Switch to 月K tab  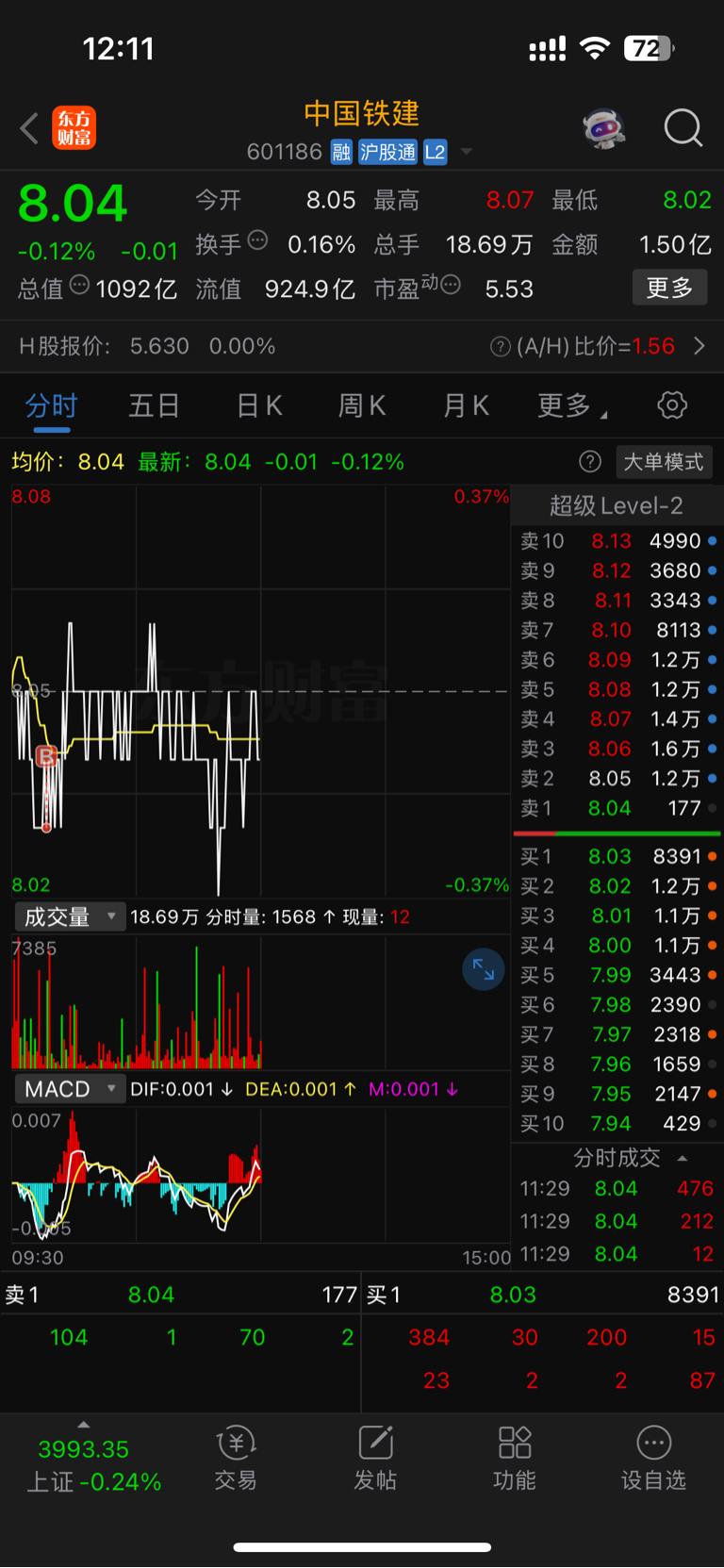point(466,406)
